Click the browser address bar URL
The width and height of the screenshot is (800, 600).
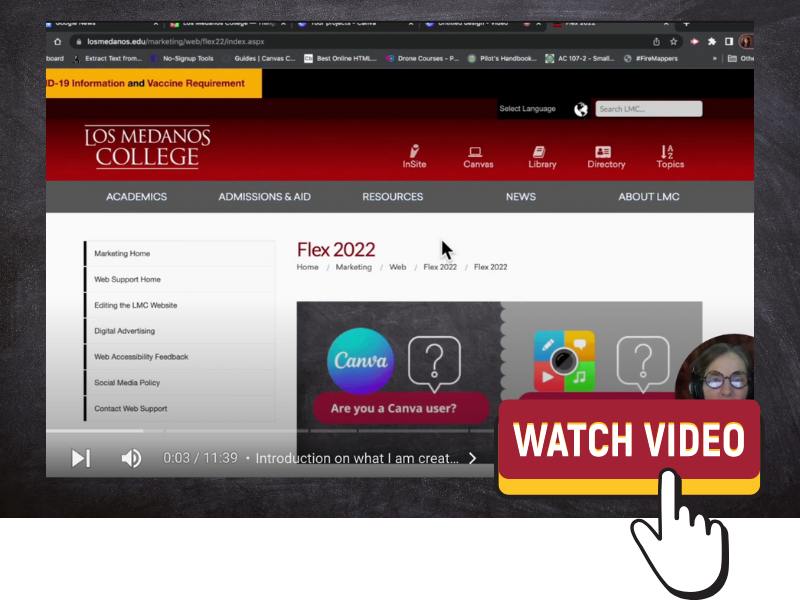(176, 42)
